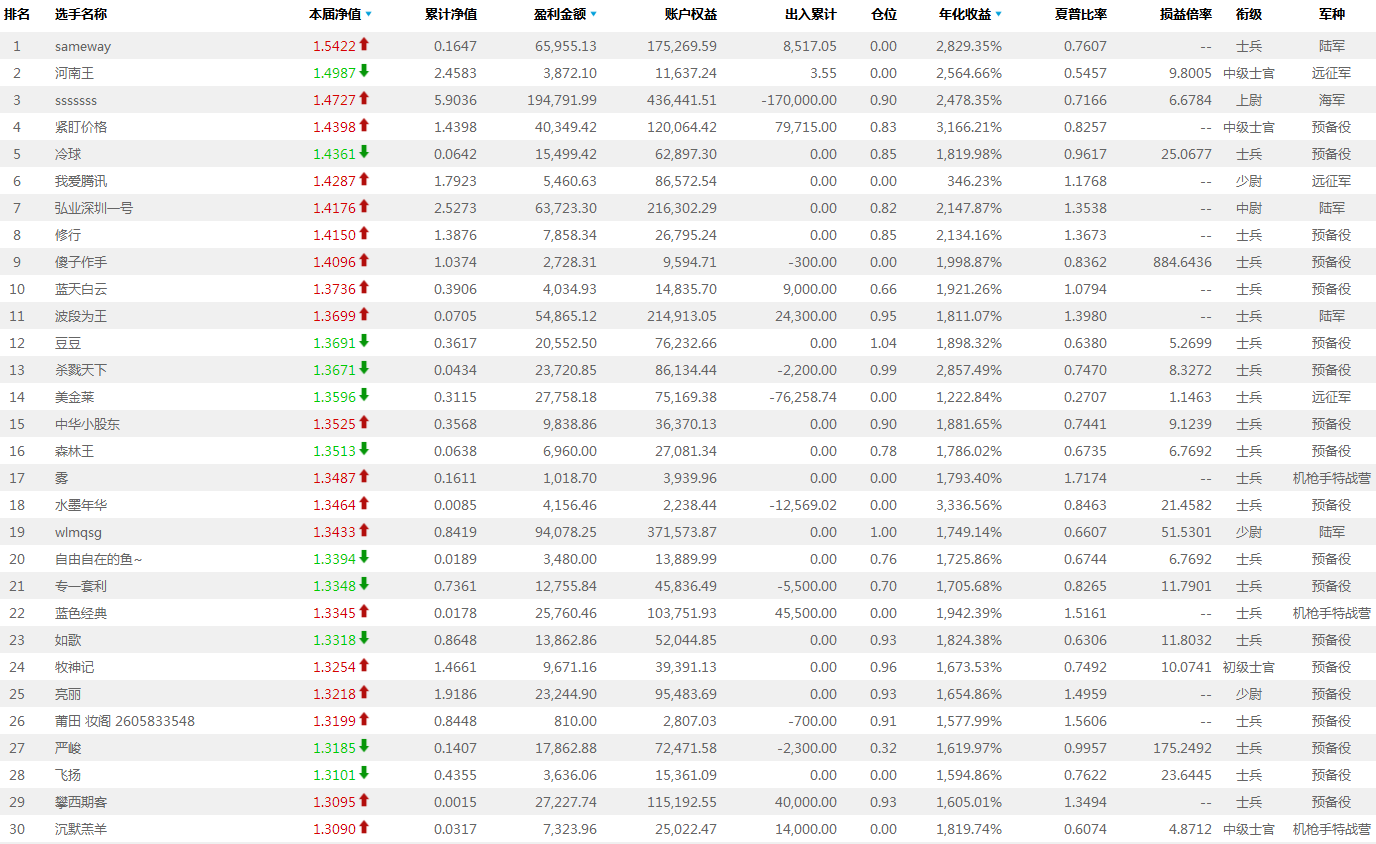Viewport: 1376px width, 844px height.
Task: Open player 攀西期客's profile
Action: [x=81, y=802]
